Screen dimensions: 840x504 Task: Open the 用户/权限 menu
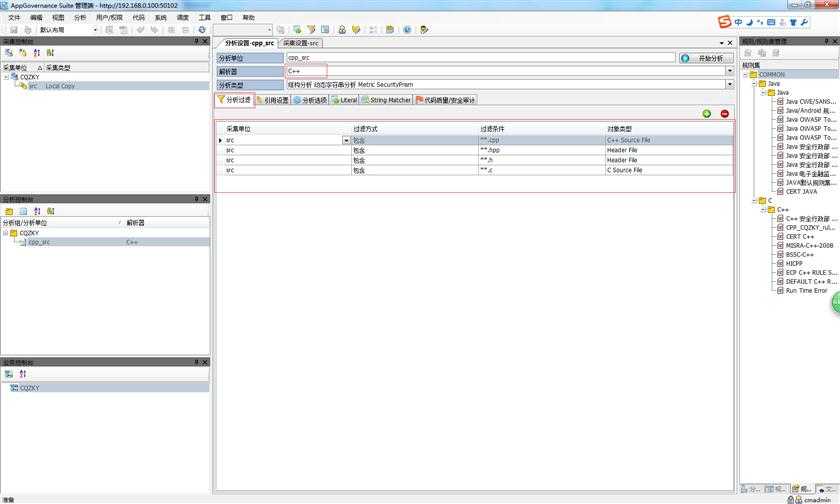click(x=109, y=18)
